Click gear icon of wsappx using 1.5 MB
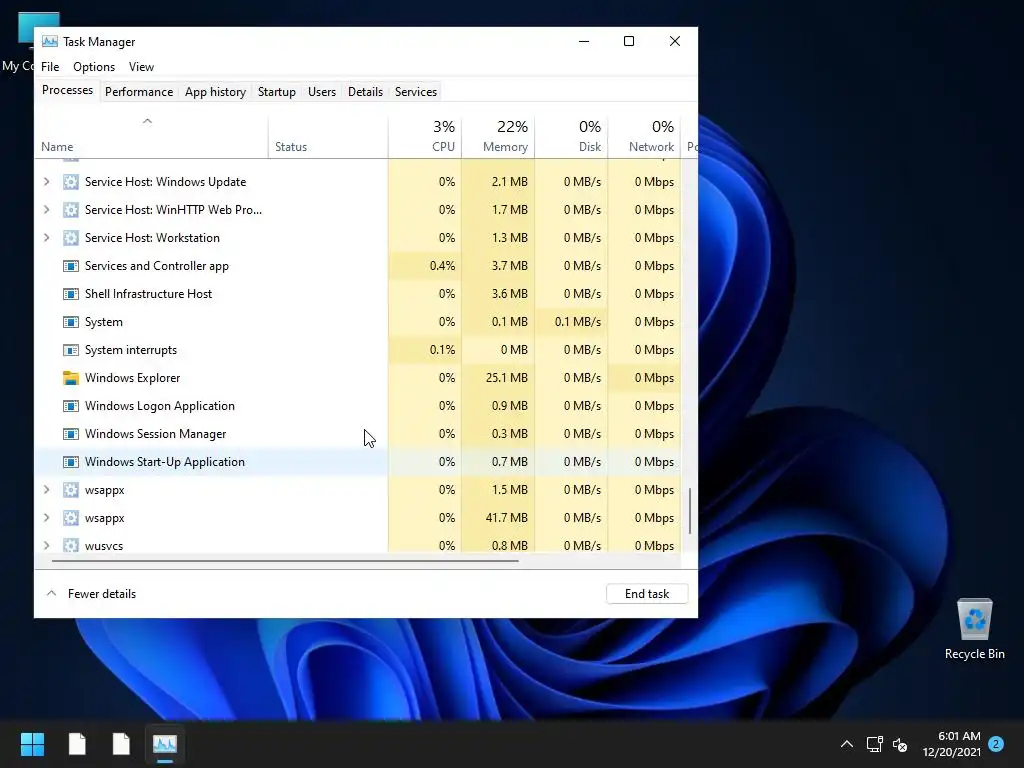The image size is (1024, 768). pyautogui.click(x=71, y=490)
